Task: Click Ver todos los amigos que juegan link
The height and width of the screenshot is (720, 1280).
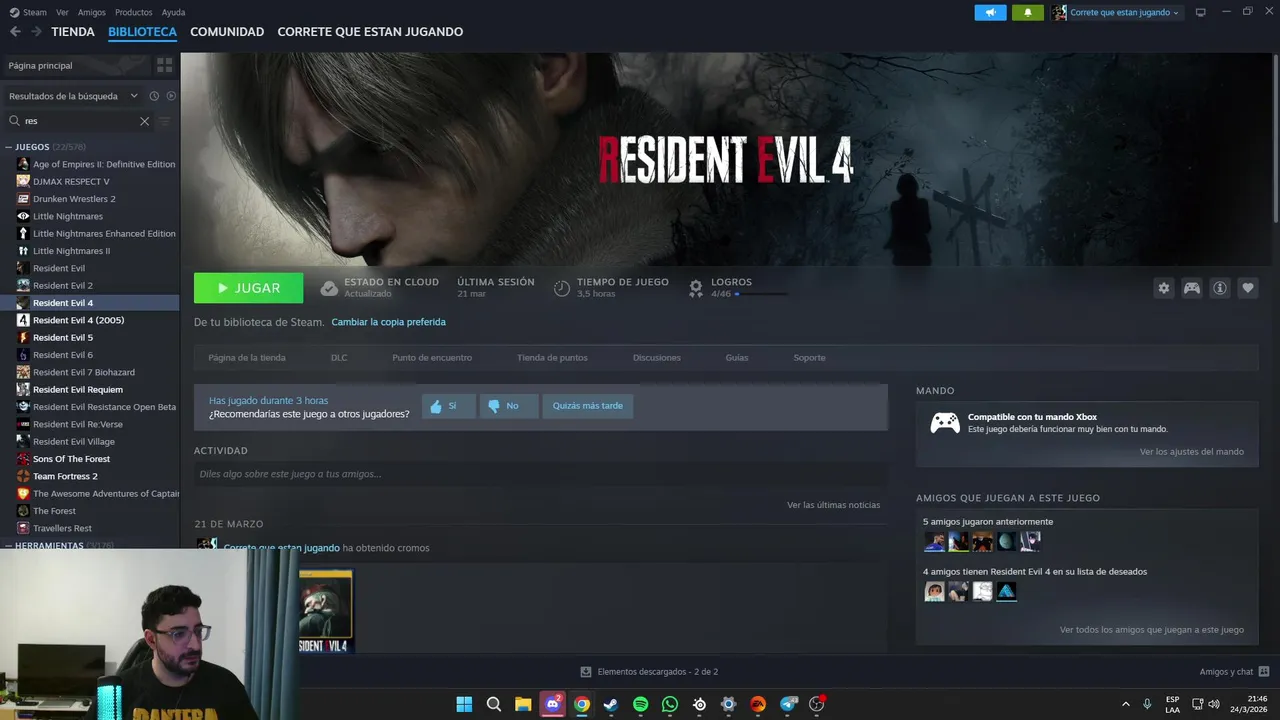Action: 1151,630
